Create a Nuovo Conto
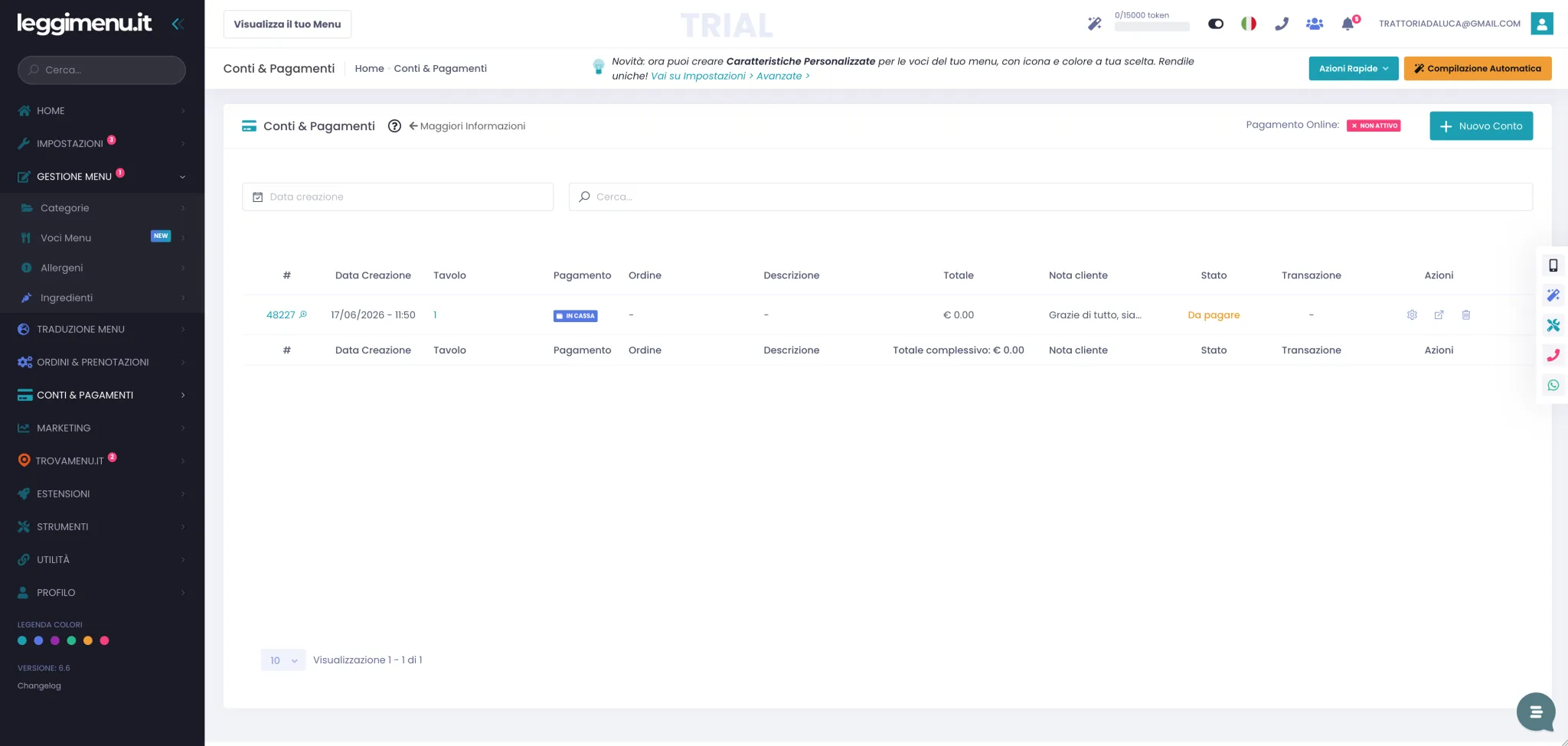 (1481, 126)
